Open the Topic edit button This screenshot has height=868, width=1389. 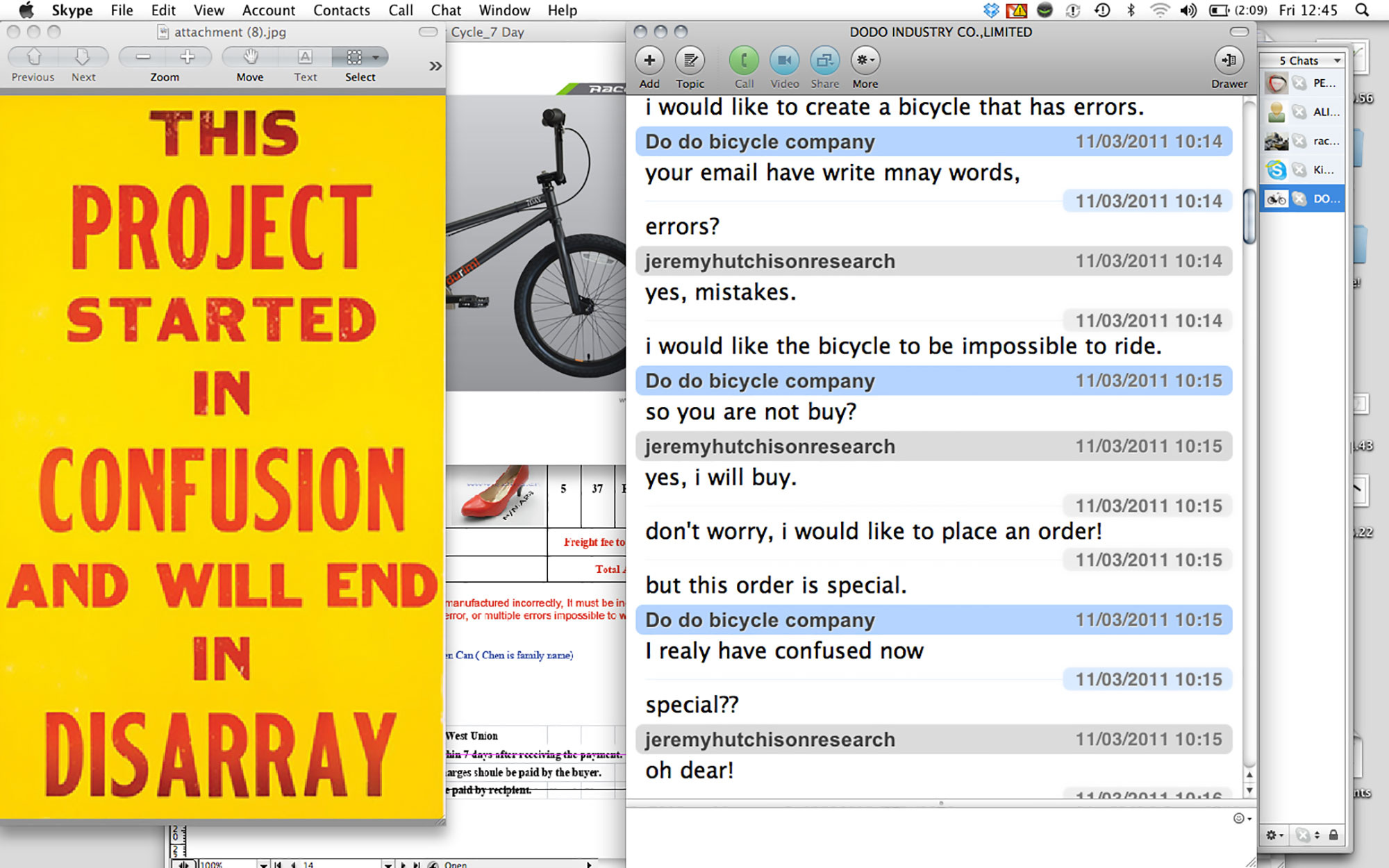coord(690,61)
